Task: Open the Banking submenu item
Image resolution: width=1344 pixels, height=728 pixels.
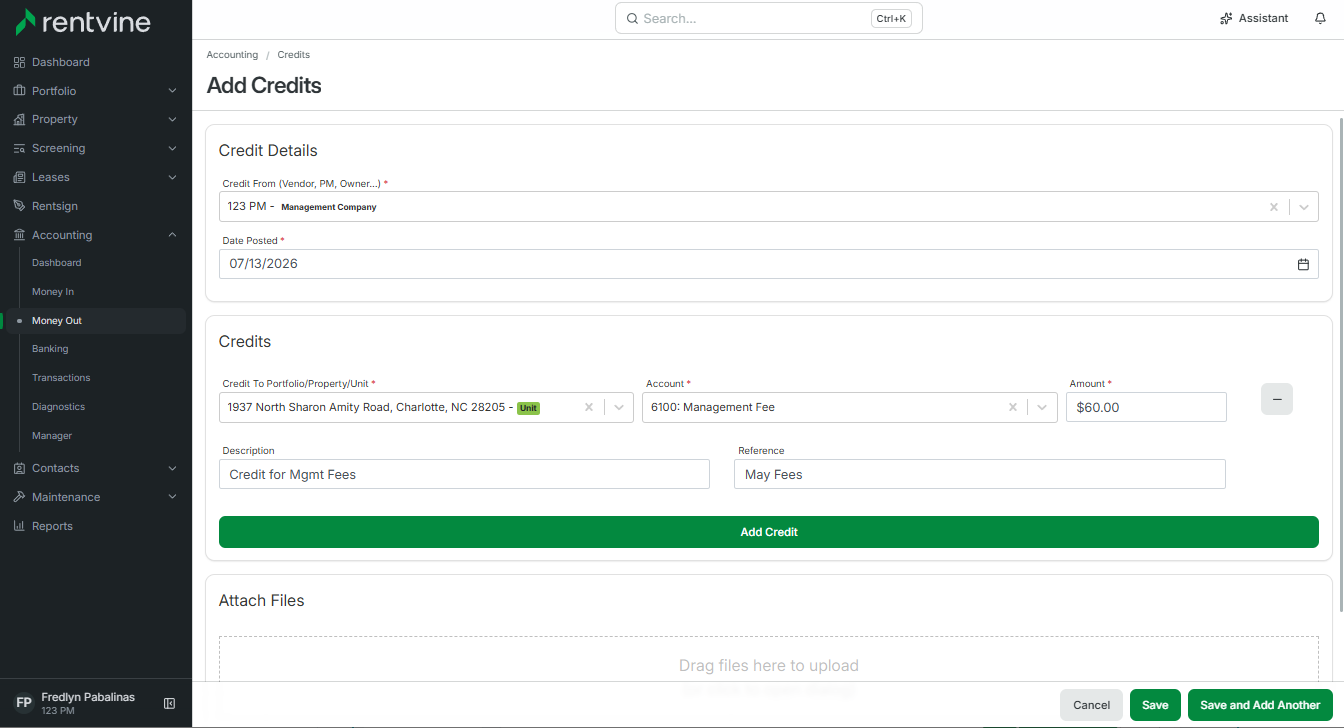Action: tap(50, 349)
